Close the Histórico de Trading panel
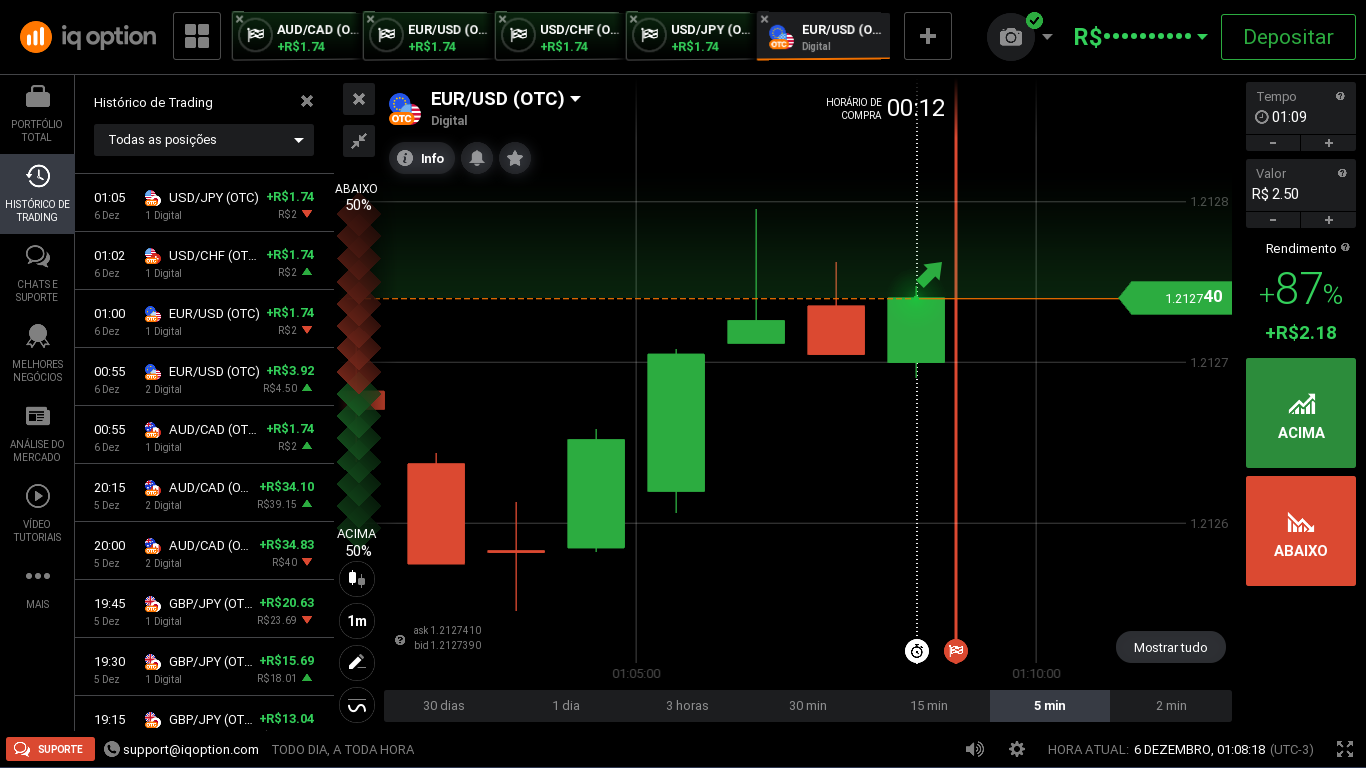 coord(307,101)
